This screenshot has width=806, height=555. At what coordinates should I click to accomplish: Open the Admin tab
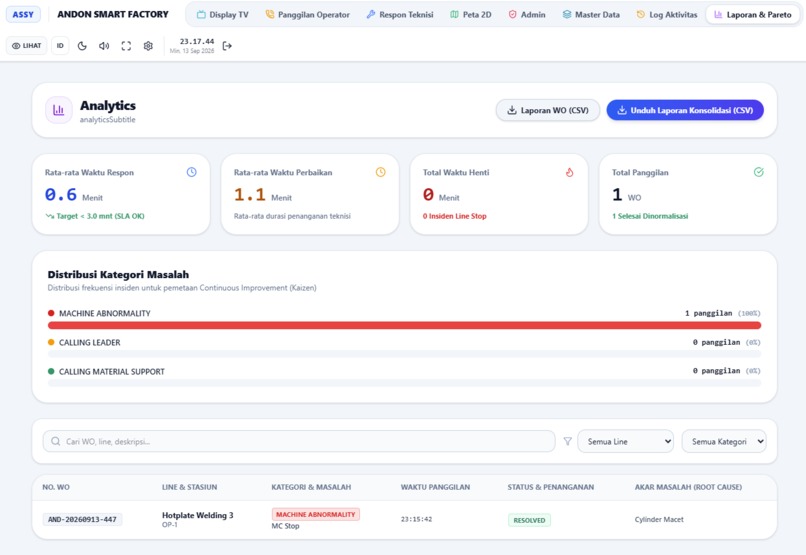point(527,15)
